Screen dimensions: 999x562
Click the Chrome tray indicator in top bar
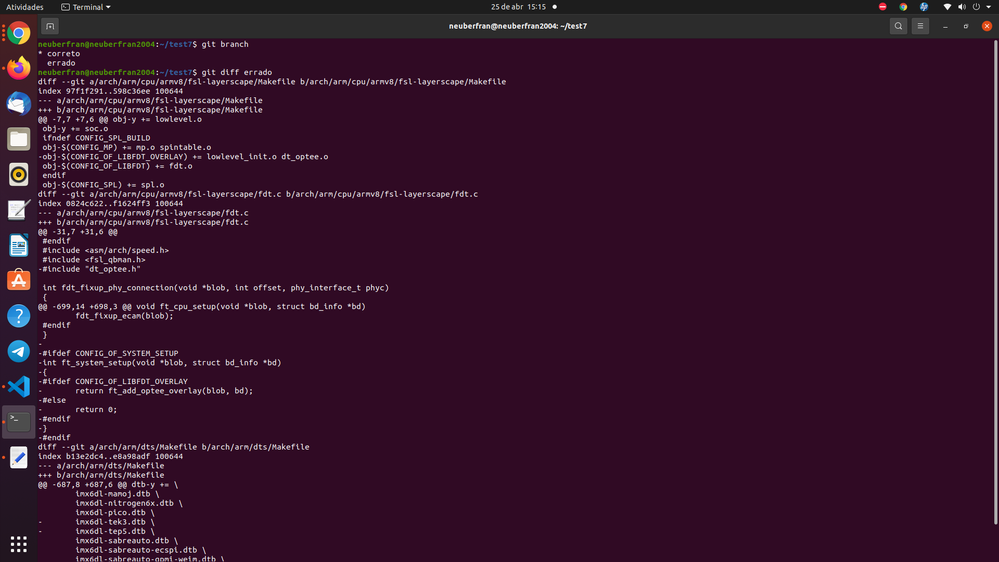tap(903, 7)
